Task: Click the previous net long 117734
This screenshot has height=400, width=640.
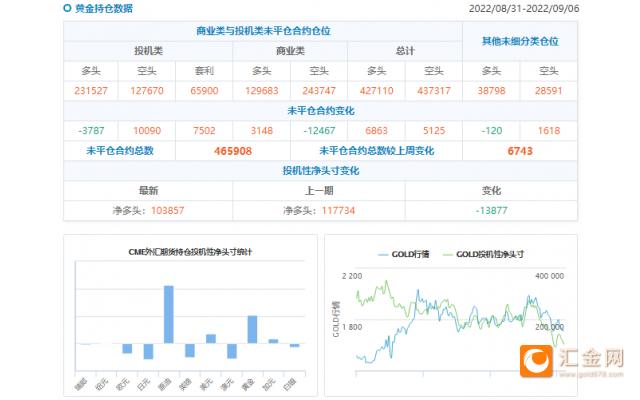Action: [x=338, y=211]
